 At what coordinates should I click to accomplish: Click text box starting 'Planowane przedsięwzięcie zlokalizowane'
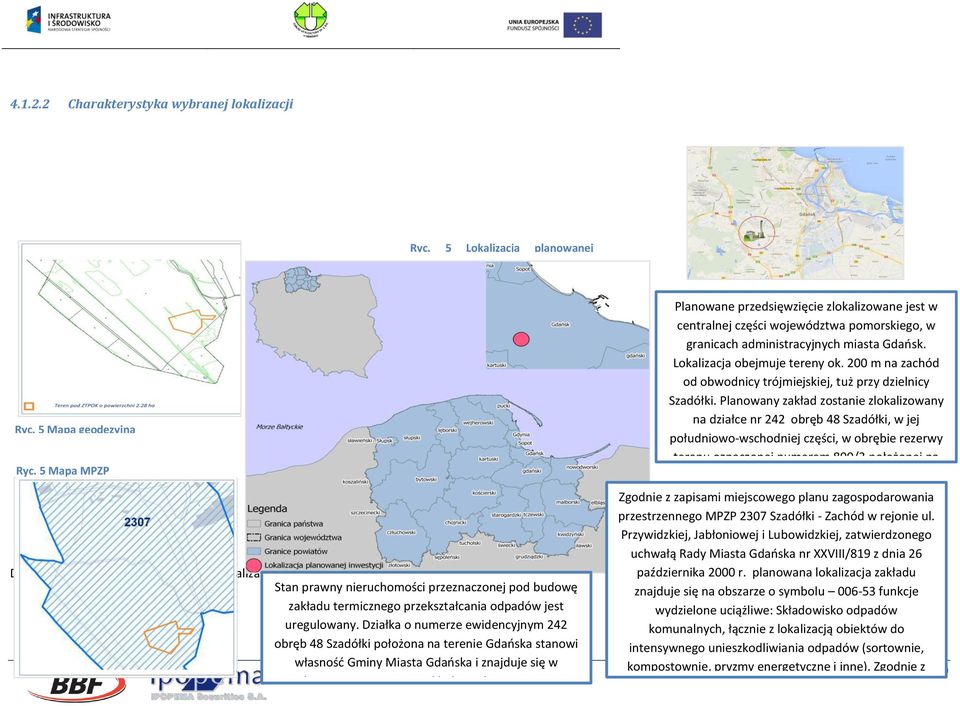pyautogui.click(x=806, y=376)
